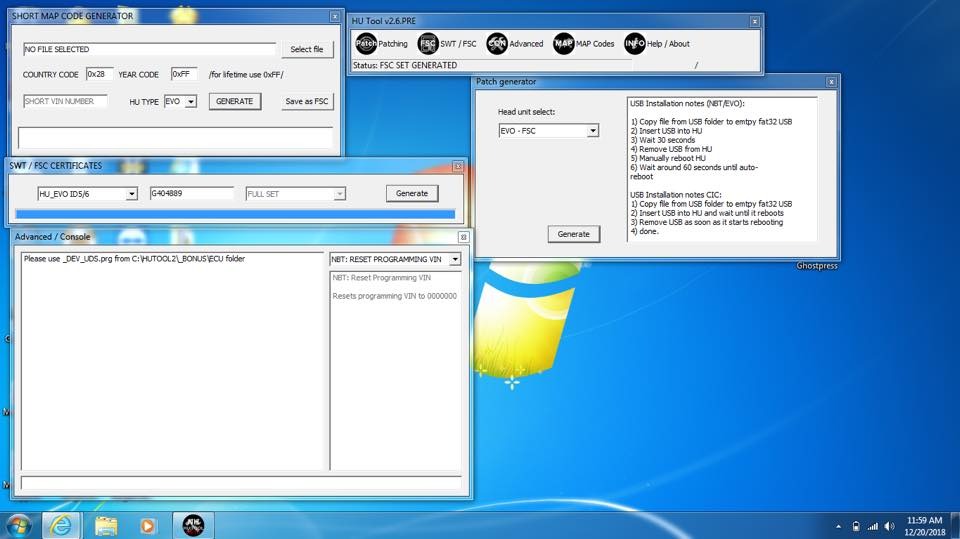This screenshot has width=960, height=539.
Task: Click the YEAR CODE 0xFF field
Action: 184,74
